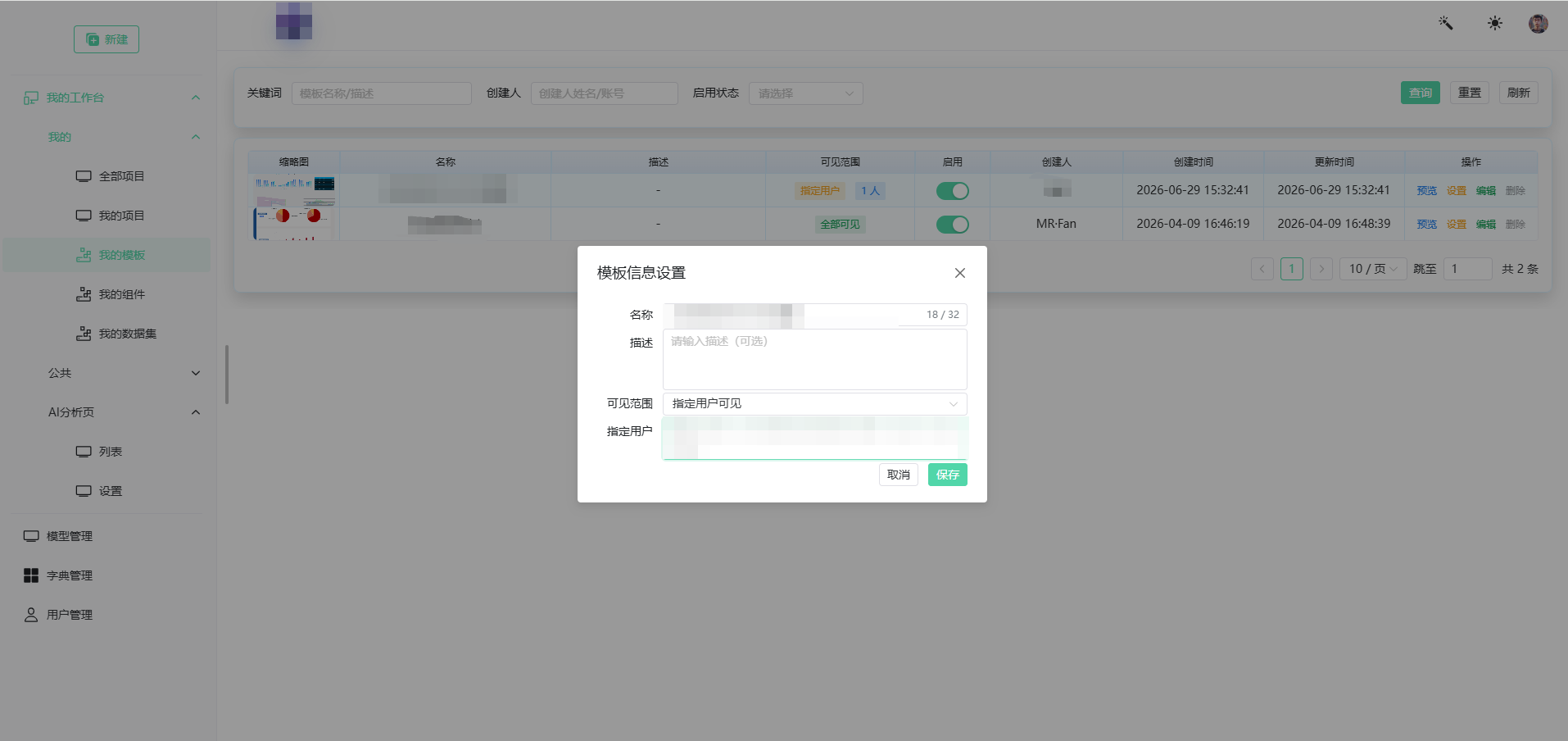Click the 跳至 page number input
Viewport: 1568px width, 741px height.
click(x=1468, y=269)
